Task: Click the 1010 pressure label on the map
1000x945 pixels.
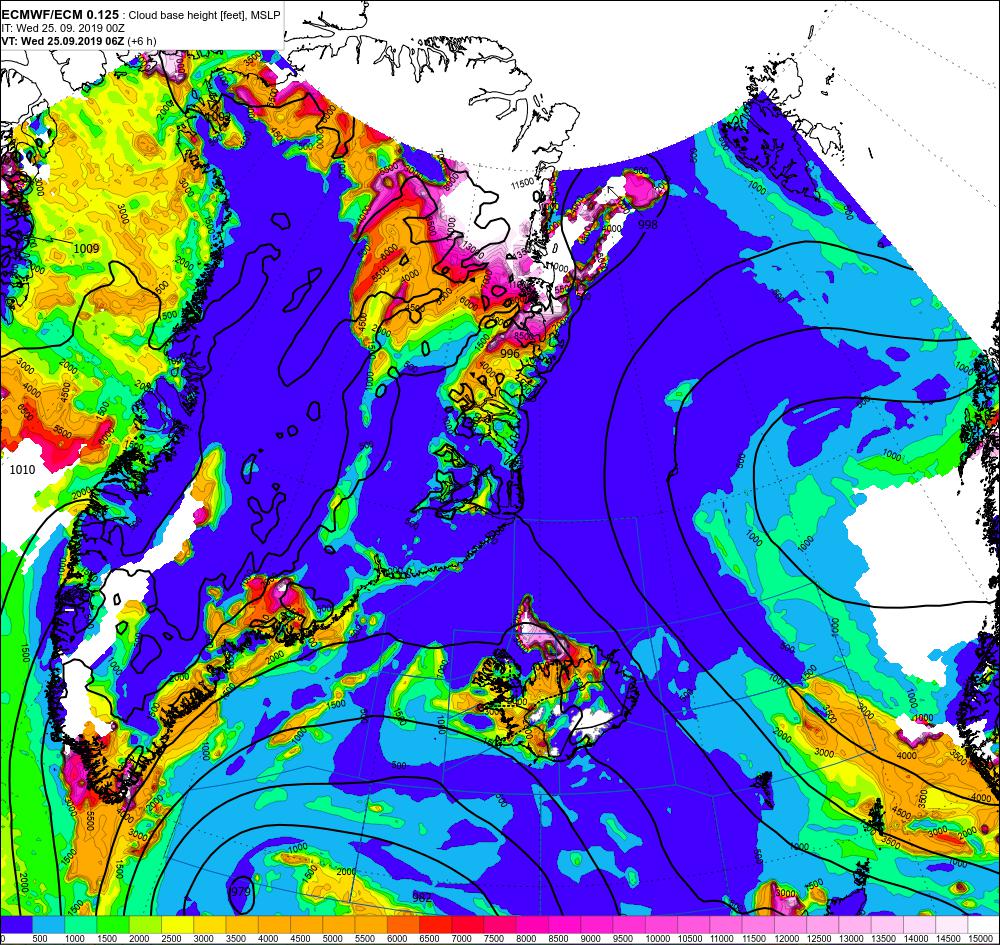Action: [x=22, y=470]
